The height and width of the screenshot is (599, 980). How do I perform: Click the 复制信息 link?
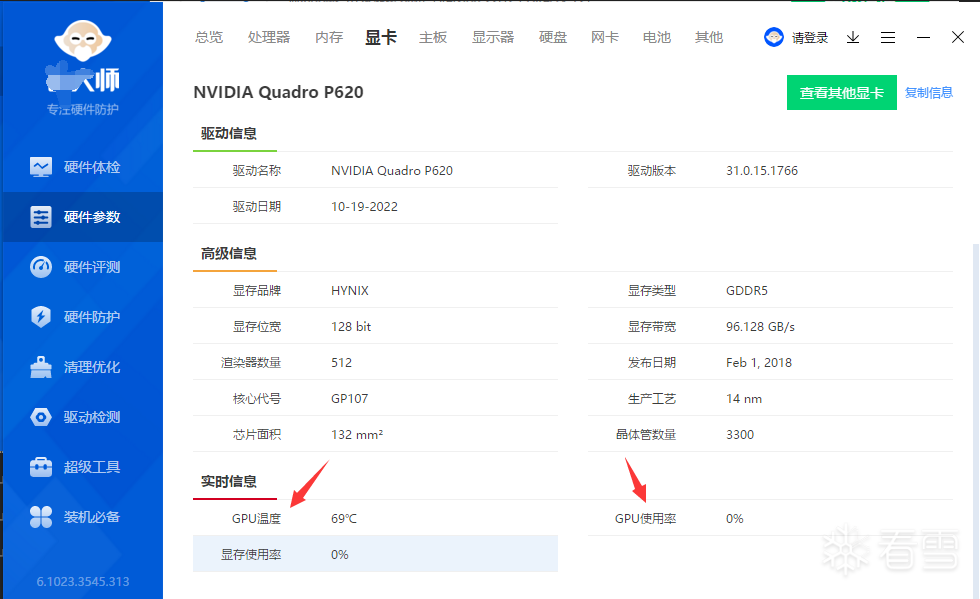click(929, 93)
